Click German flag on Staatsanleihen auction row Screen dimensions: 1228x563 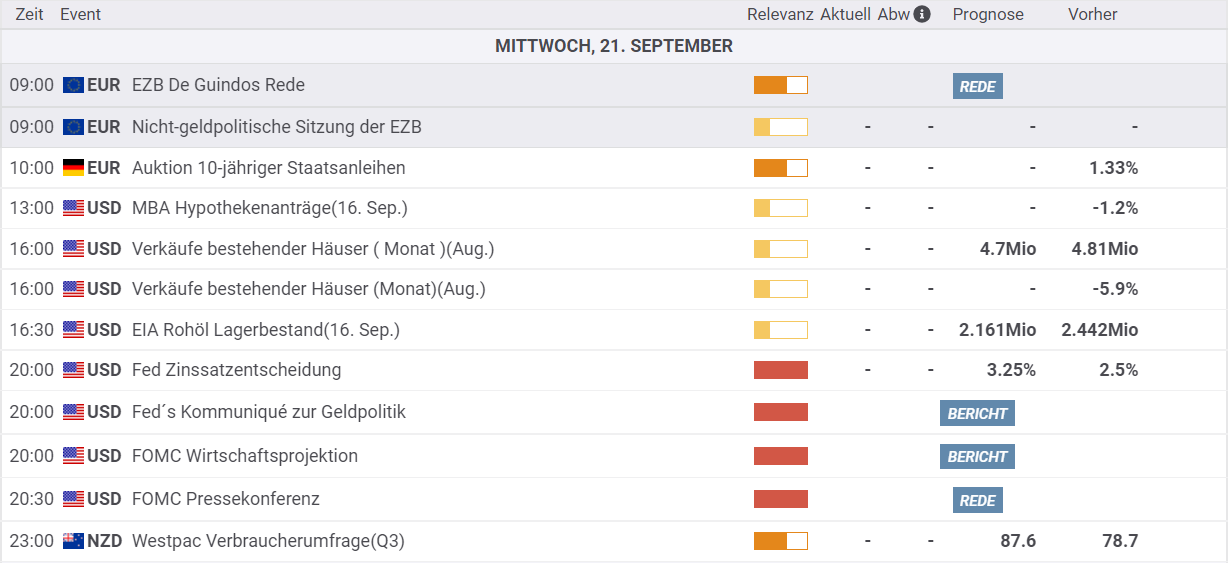(73, 167)
